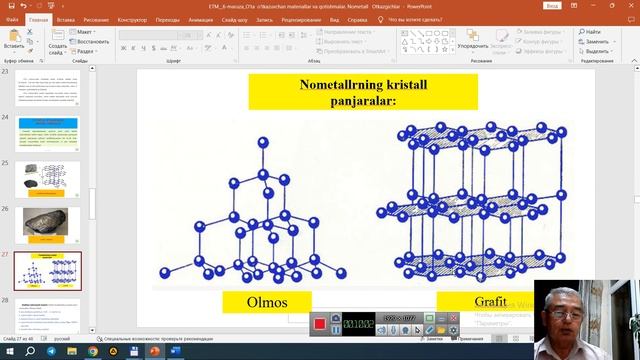Click the New Slide (Создать слайд) icon
Screen dimensions: 640x360
point(58,36)
